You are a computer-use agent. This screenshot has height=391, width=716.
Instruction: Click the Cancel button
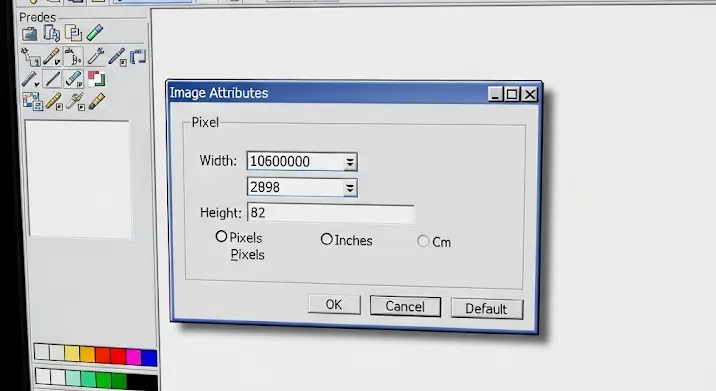pos(405,306)
